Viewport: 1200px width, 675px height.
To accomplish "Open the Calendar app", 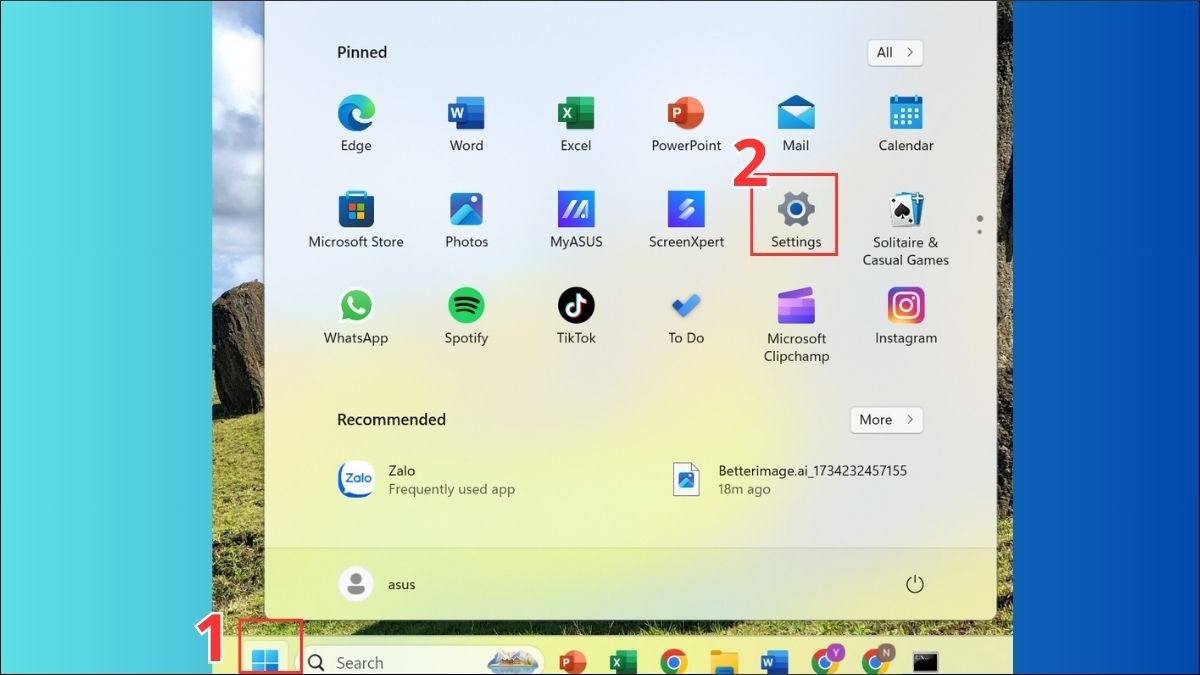I will (x=906, y=124).
